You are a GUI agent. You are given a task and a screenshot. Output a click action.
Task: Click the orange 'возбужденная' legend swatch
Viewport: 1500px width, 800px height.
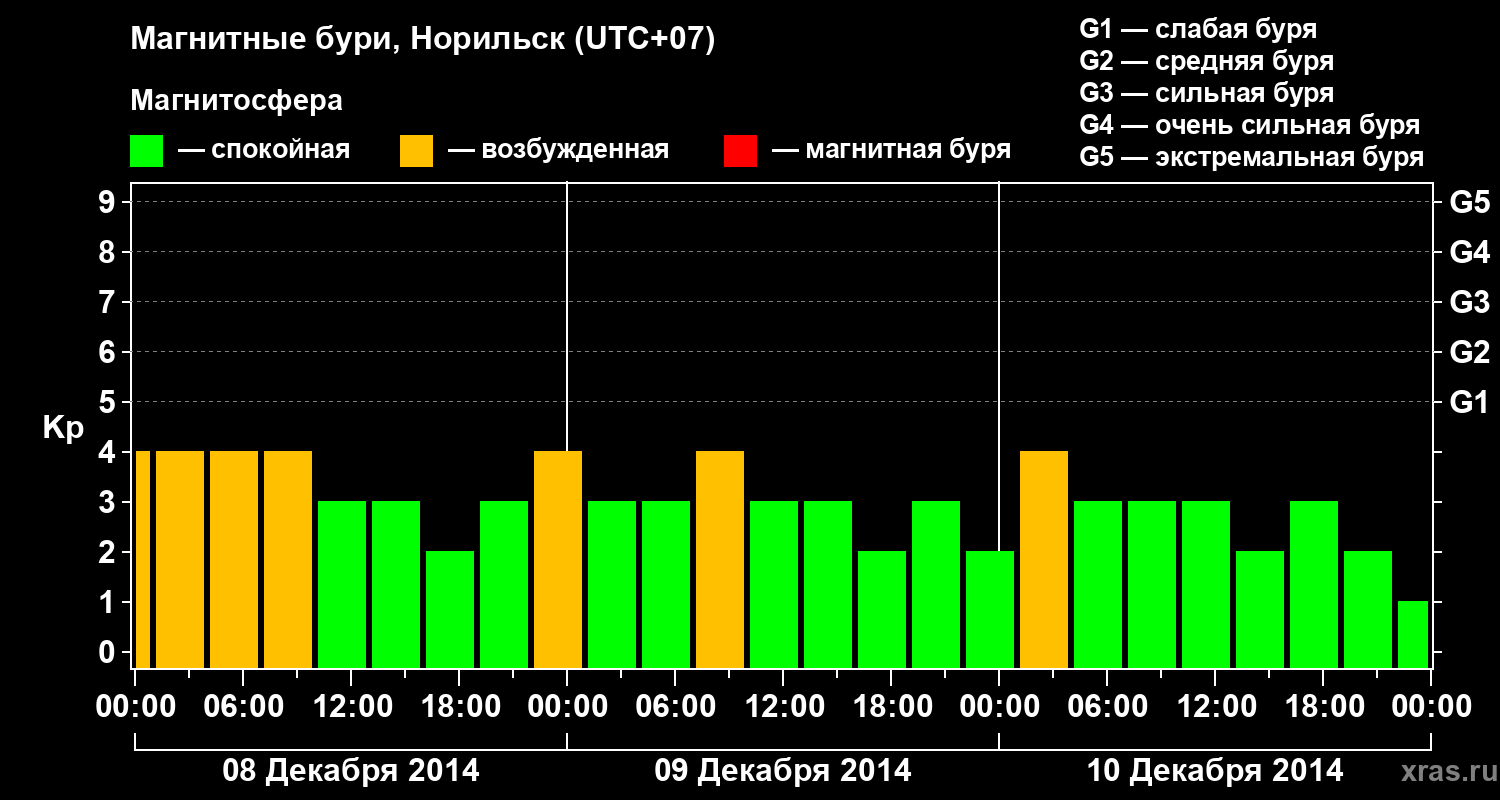(x=417, y=151)
